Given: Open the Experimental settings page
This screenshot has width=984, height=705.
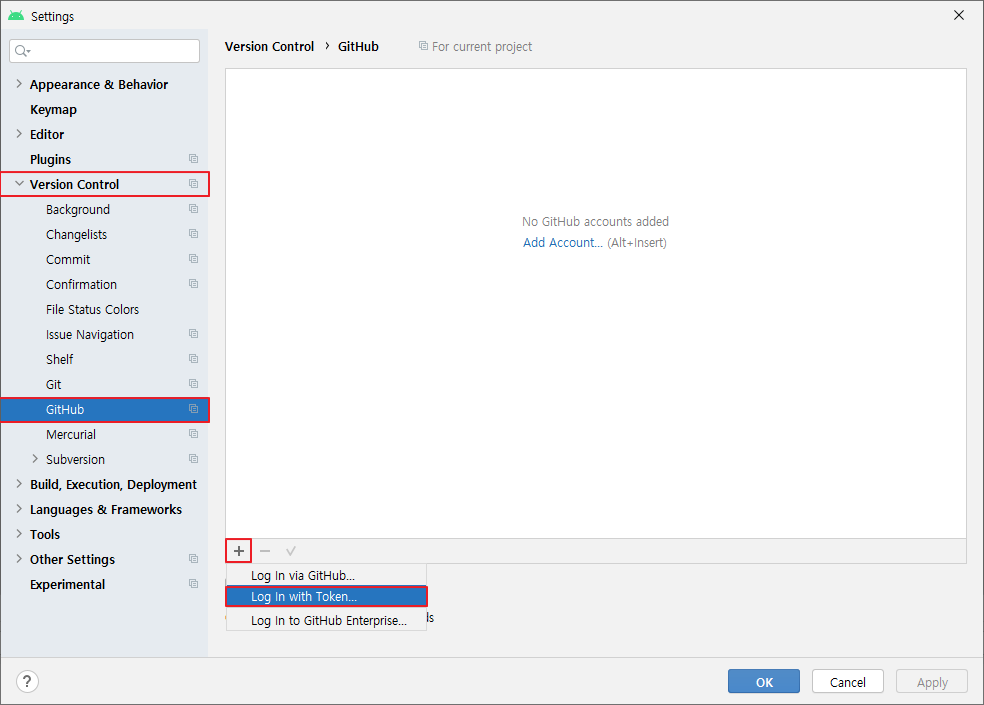Looking at the screenshot, I should pyautogui.click(x=67, y=584).
